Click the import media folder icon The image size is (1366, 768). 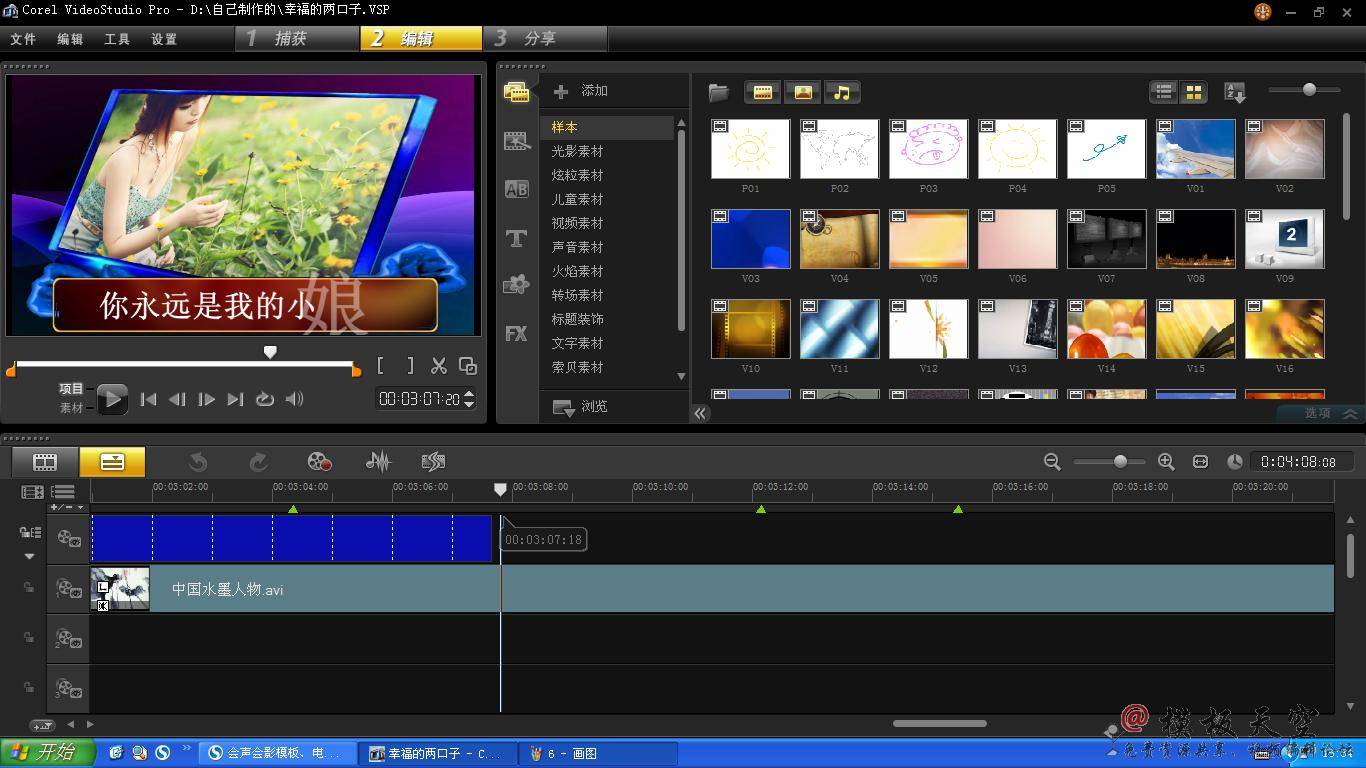click(718, 92)
